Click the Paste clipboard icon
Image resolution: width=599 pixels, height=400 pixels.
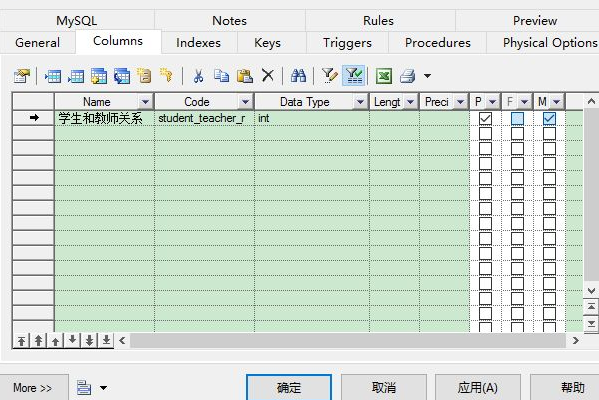245,76
